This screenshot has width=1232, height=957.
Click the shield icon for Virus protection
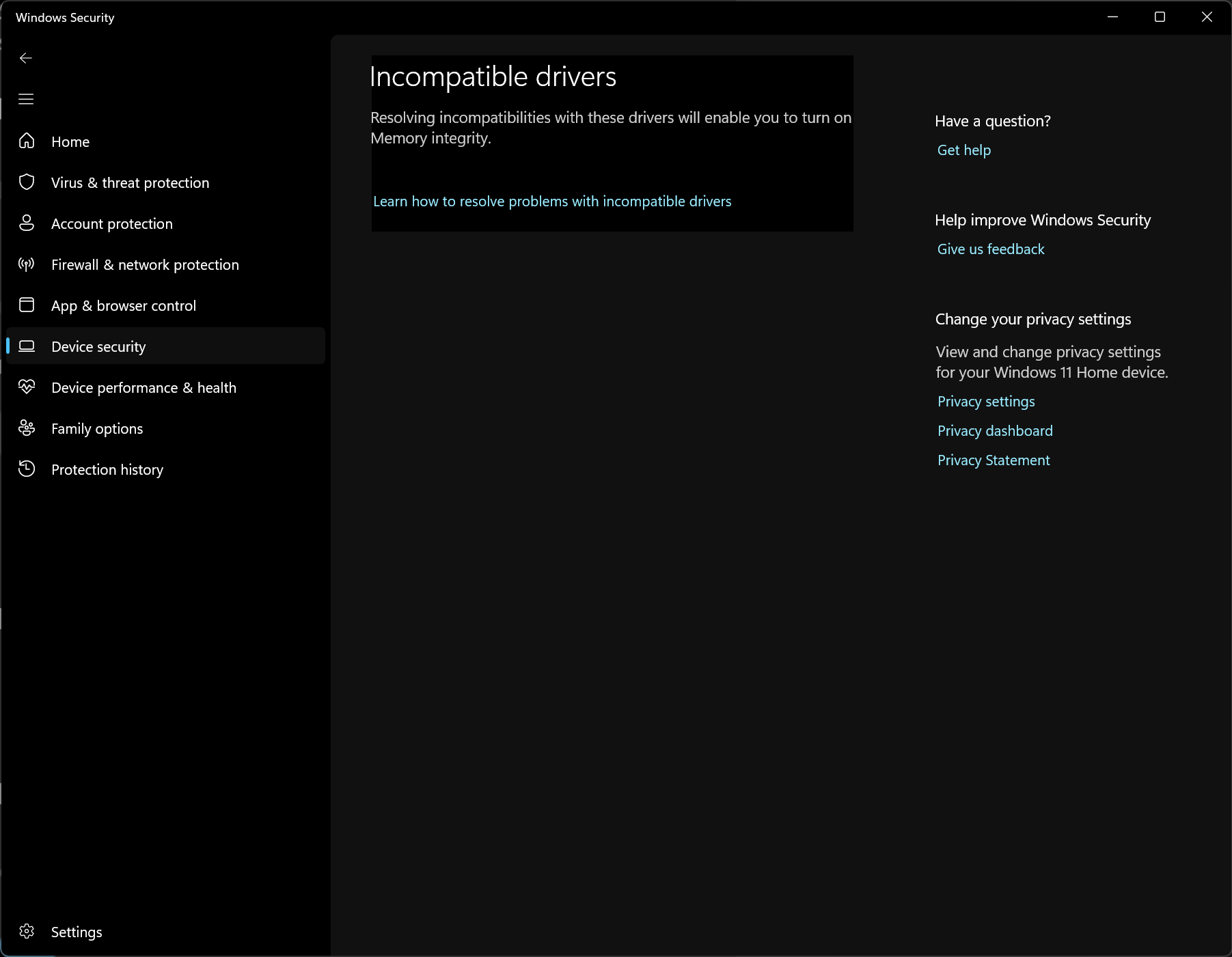(27, 182)
